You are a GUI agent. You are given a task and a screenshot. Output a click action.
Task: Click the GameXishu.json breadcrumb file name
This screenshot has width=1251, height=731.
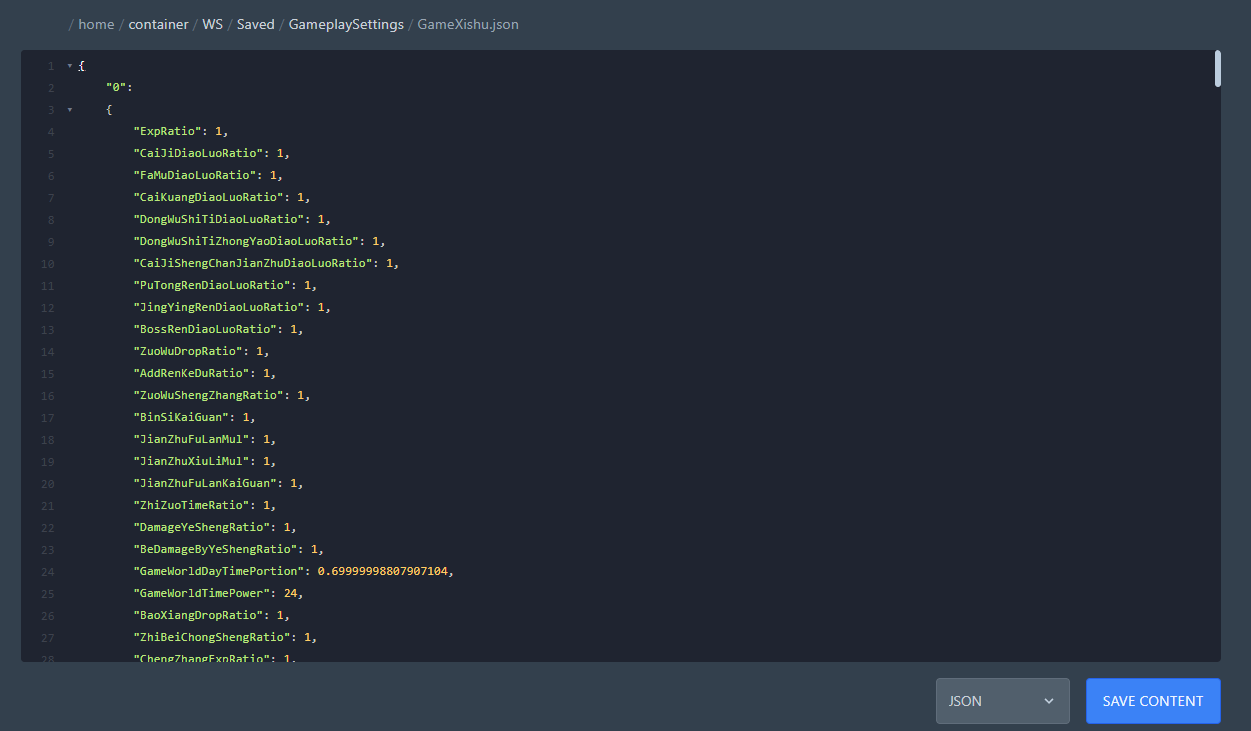click(x=468, y=24)
